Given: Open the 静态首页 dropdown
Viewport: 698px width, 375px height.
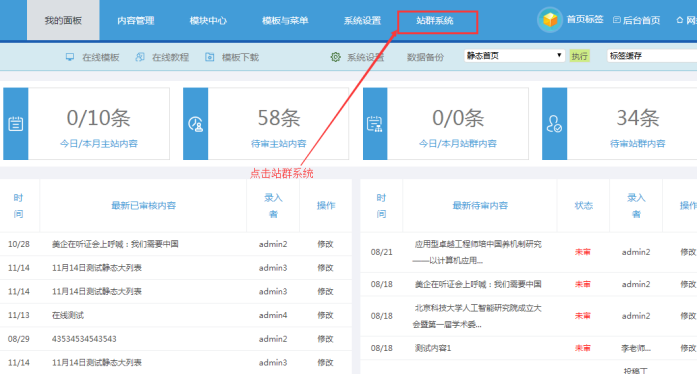Looking at the screenshot, I should tap(514, 56).
